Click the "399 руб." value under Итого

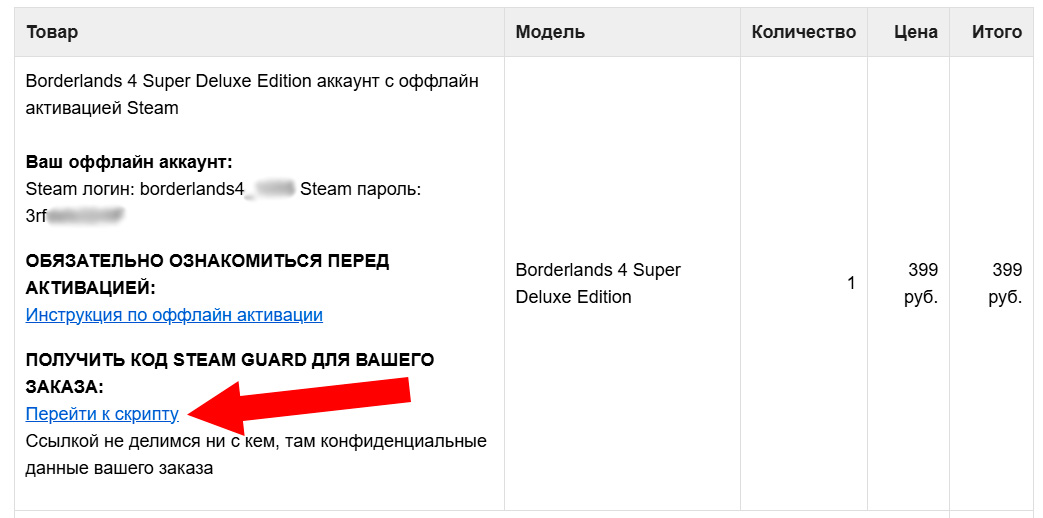click(1006, 283)
